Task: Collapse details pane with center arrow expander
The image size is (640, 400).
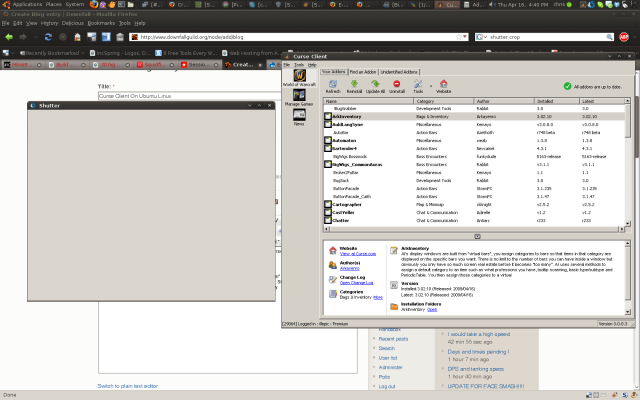Action: click(x=477, y=236)
